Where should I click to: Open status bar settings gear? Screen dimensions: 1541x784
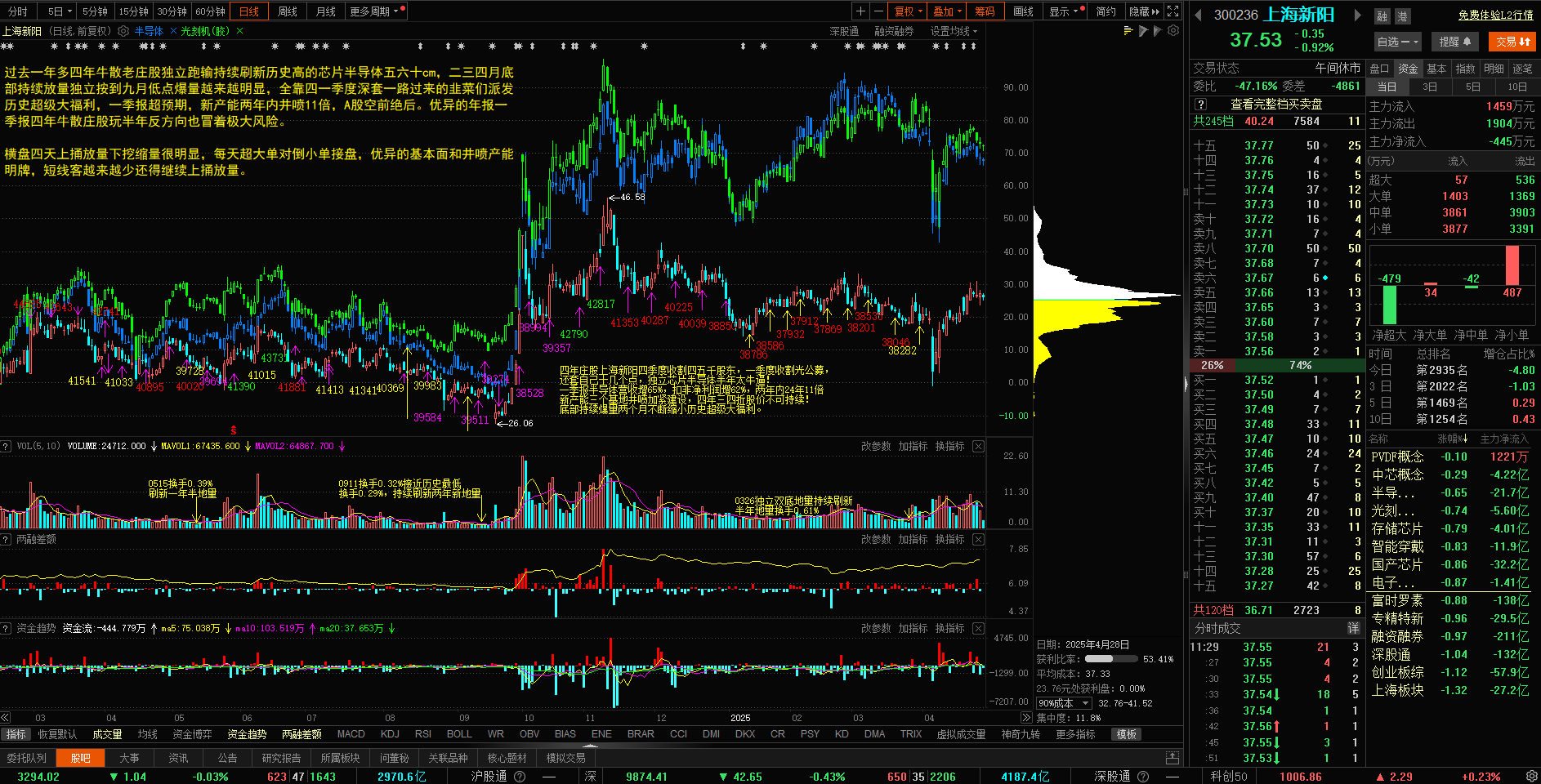pos(1531,776)
